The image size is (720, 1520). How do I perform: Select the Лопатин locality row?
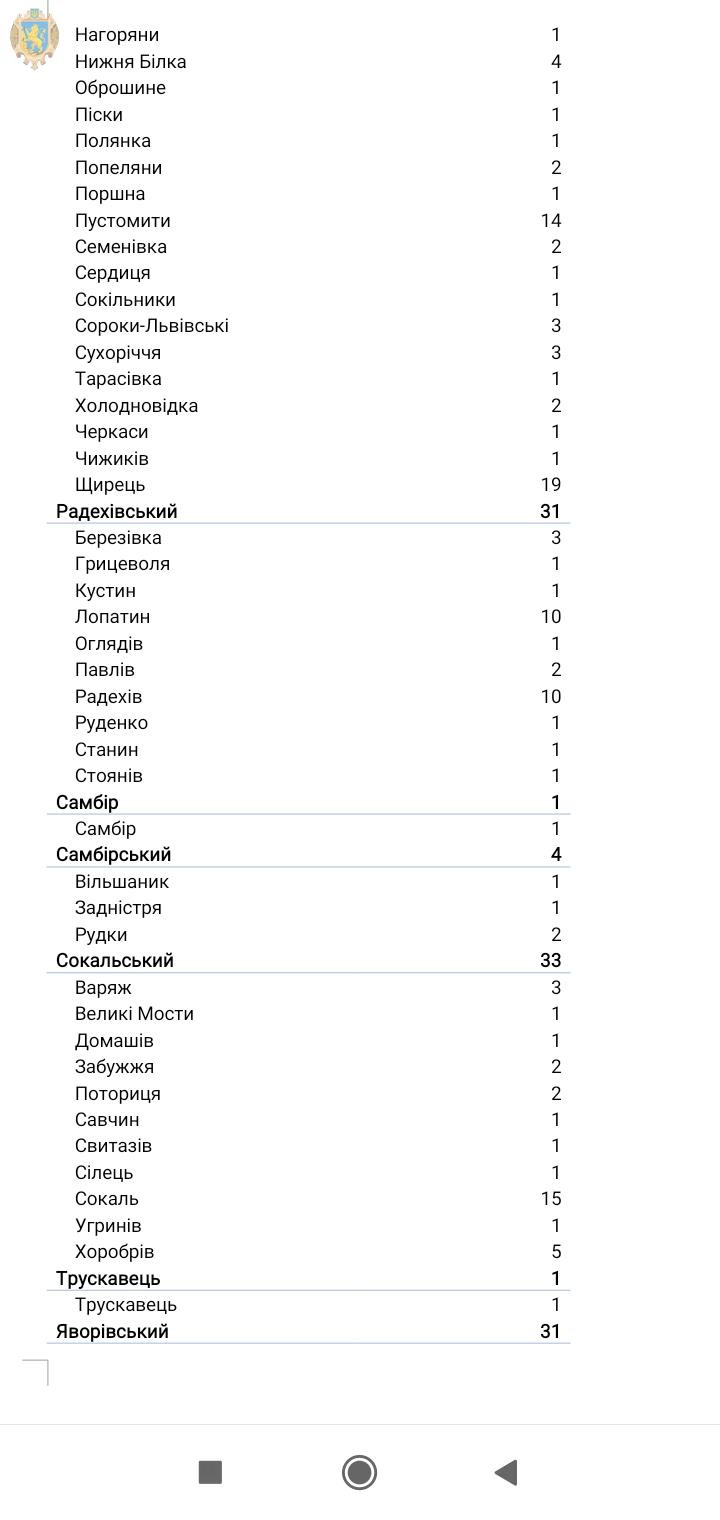click(113, 617)
